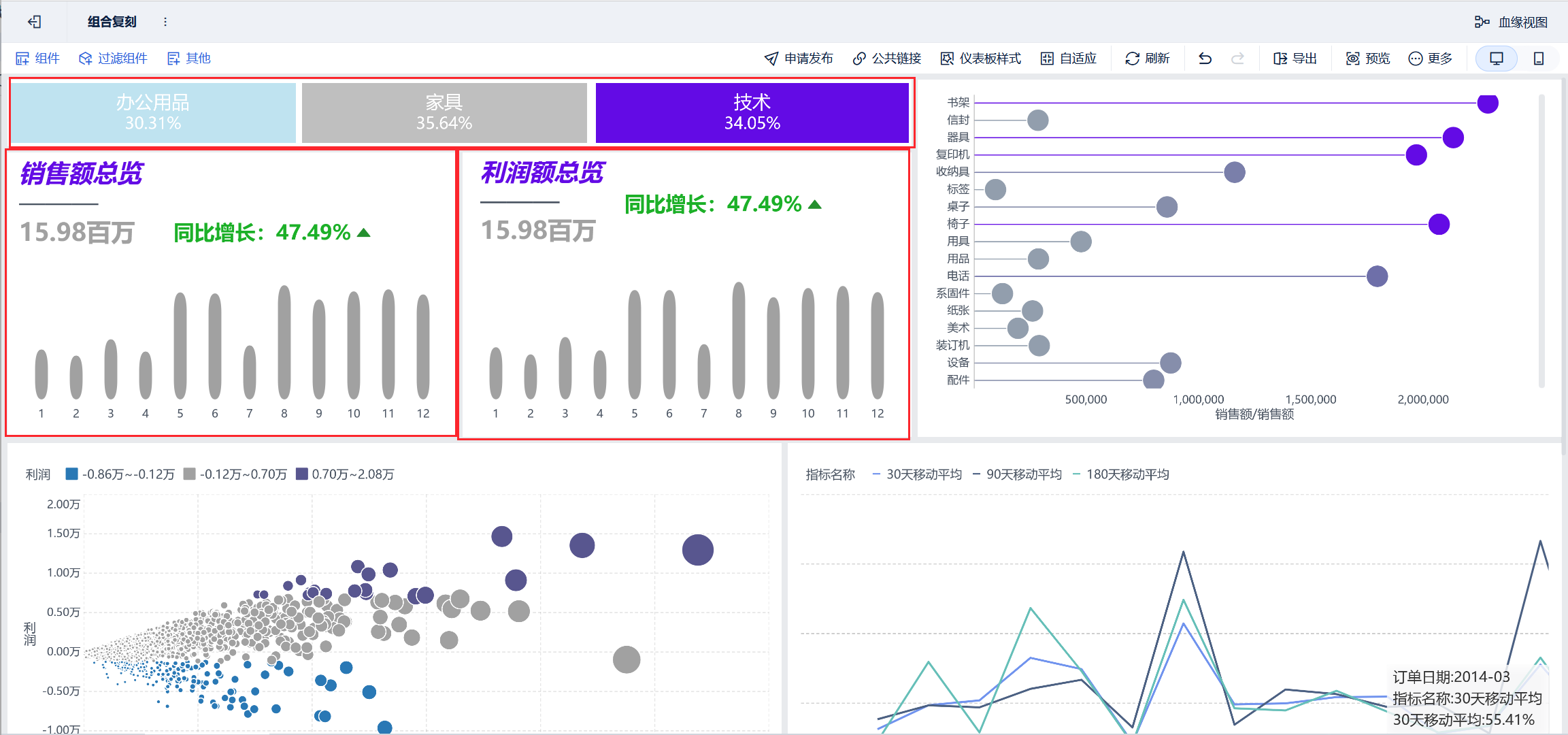Select the 技术 category tile
Viewport: 1568px width, 735px height.
tap(752, 112)
